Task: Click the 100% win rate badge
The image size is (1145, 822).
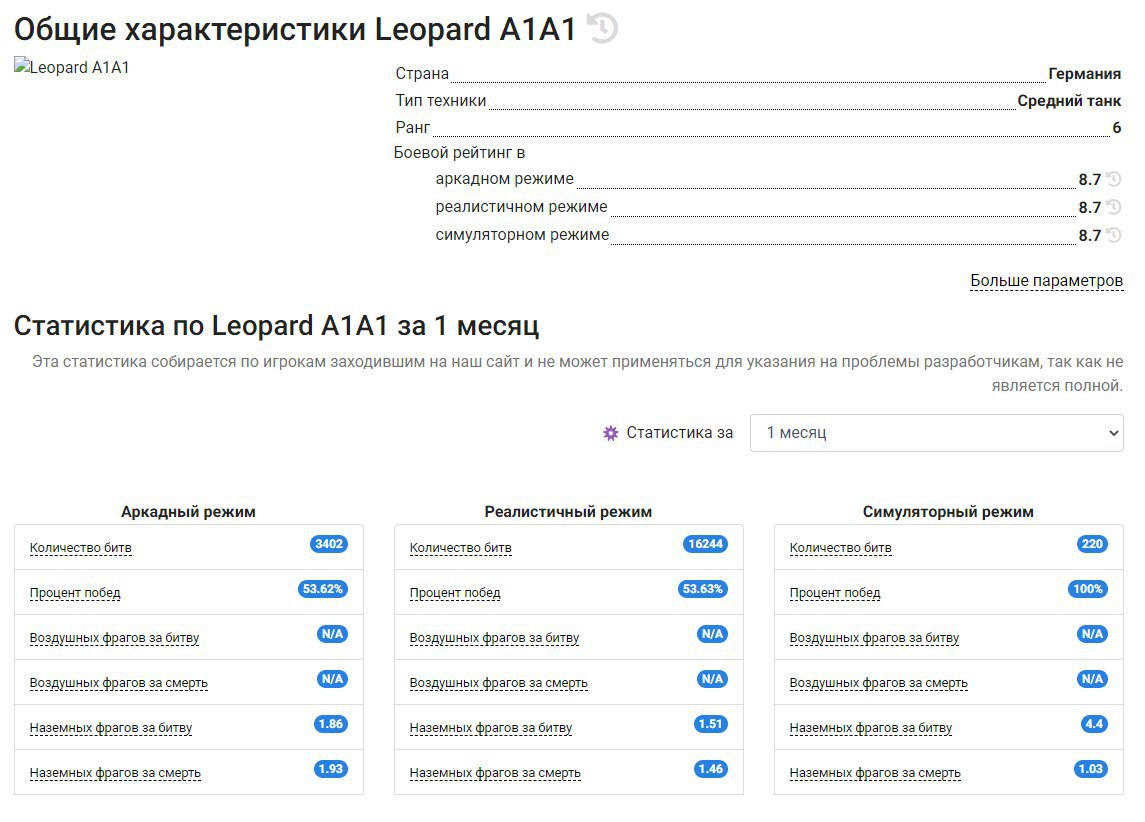Action: (1087, 590)
